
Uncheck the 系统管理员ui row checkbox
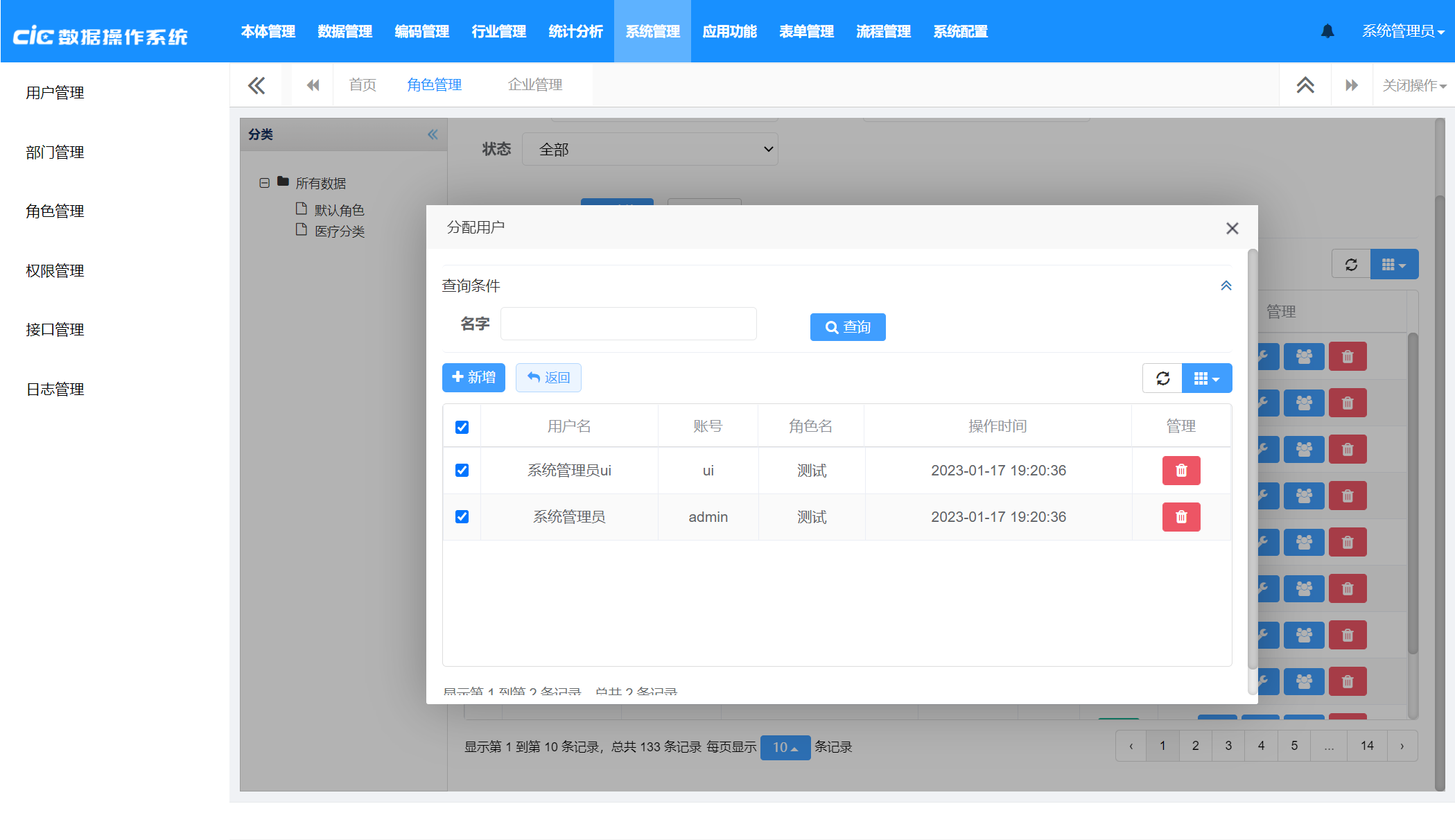[x=462, y=471]
